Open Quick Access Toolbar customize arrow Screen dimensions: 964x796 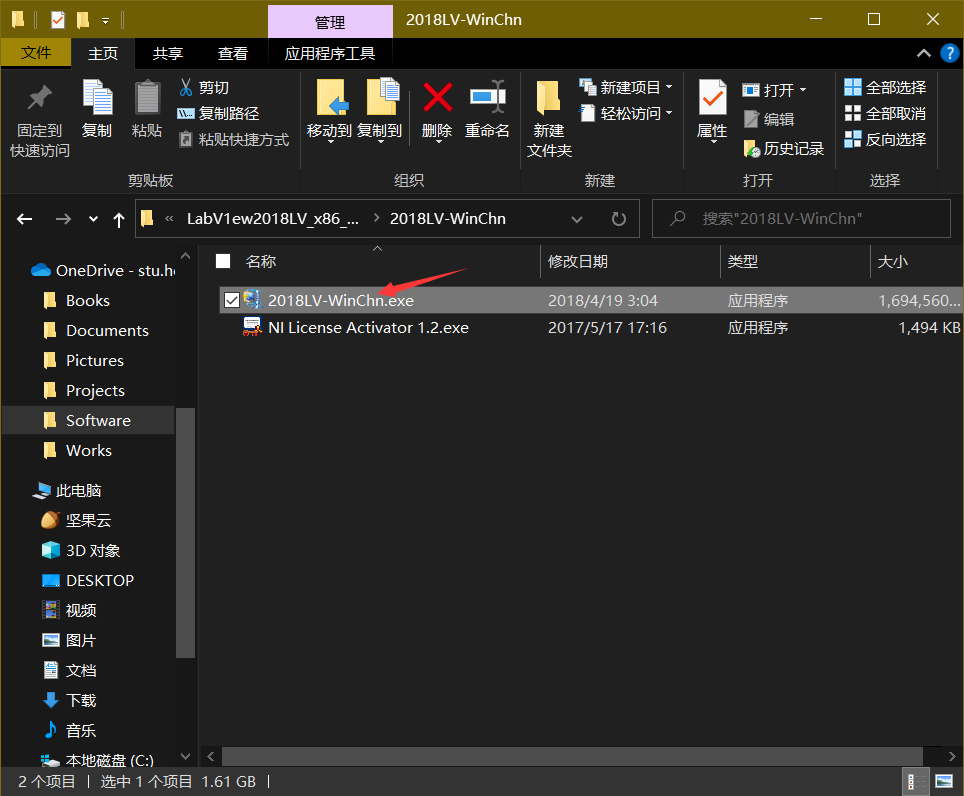[106, 21]
